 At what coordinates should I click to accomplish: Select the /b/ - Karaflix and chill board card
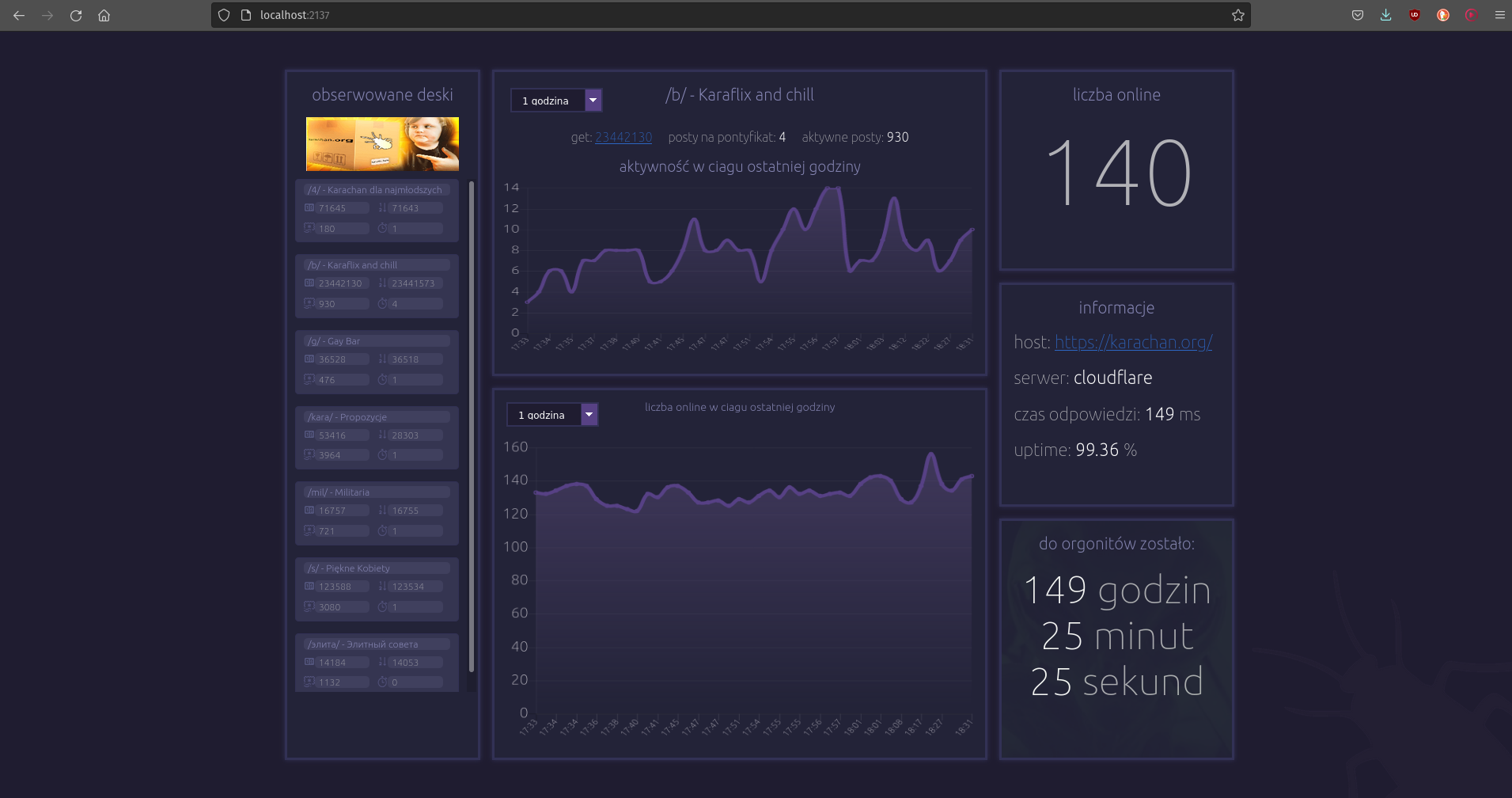377,286
